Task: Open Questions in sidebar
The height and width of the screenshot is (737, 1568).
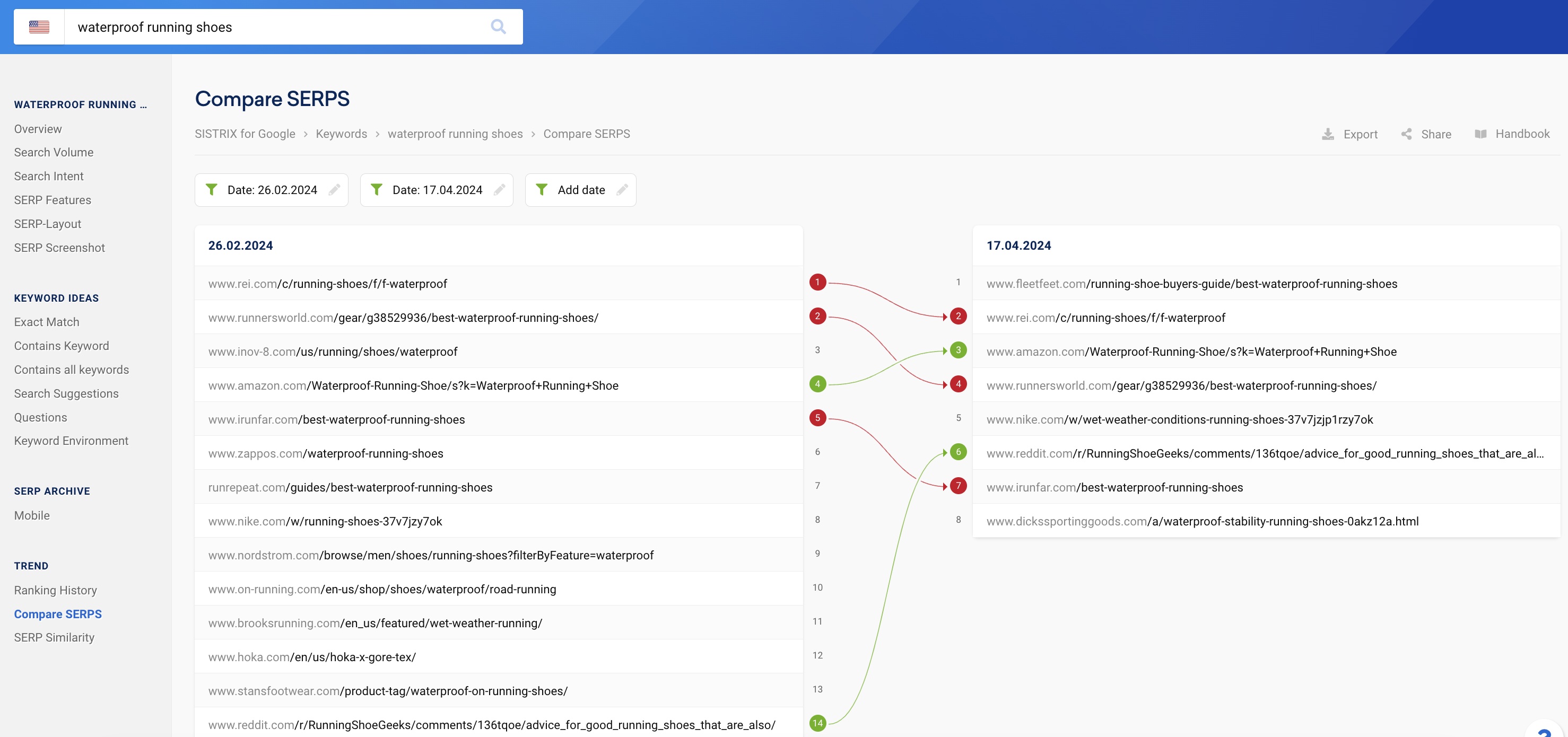Action: [x=40, y=417]
